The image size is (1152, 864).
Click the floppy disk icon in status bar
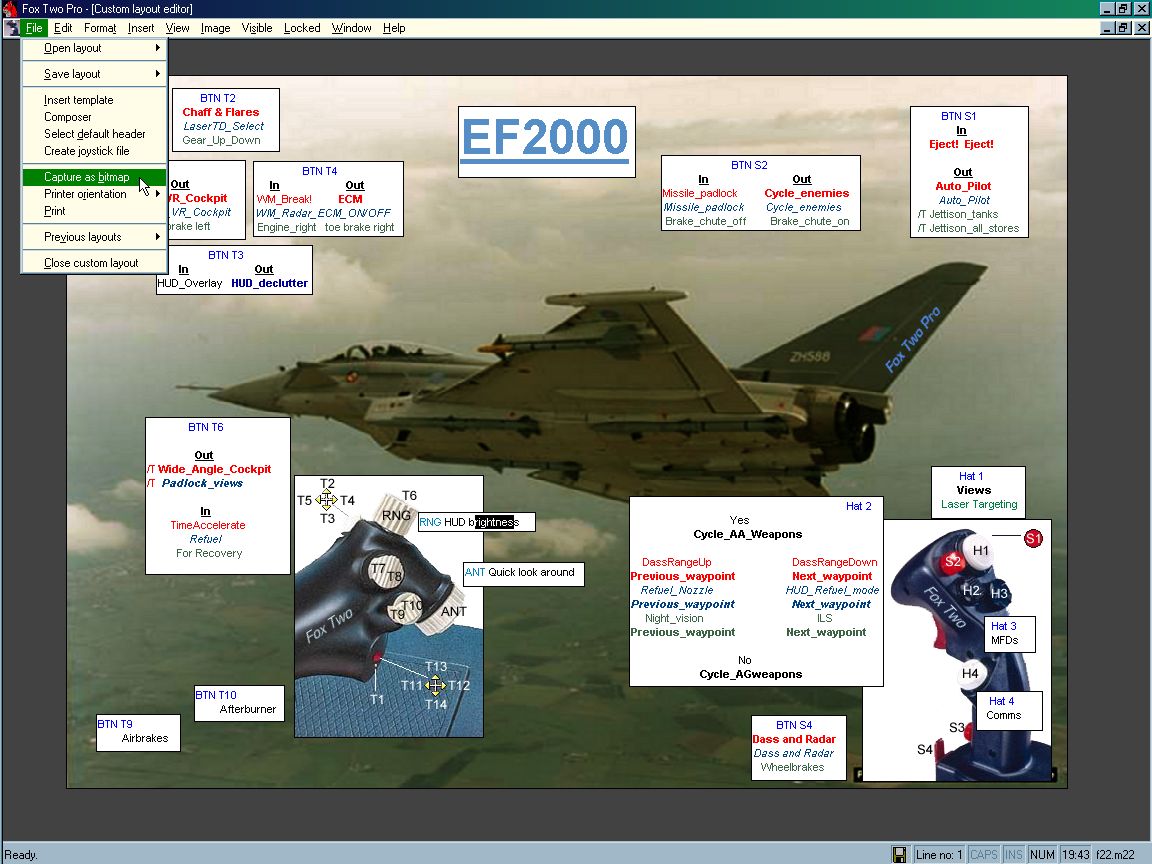[900, 854]
